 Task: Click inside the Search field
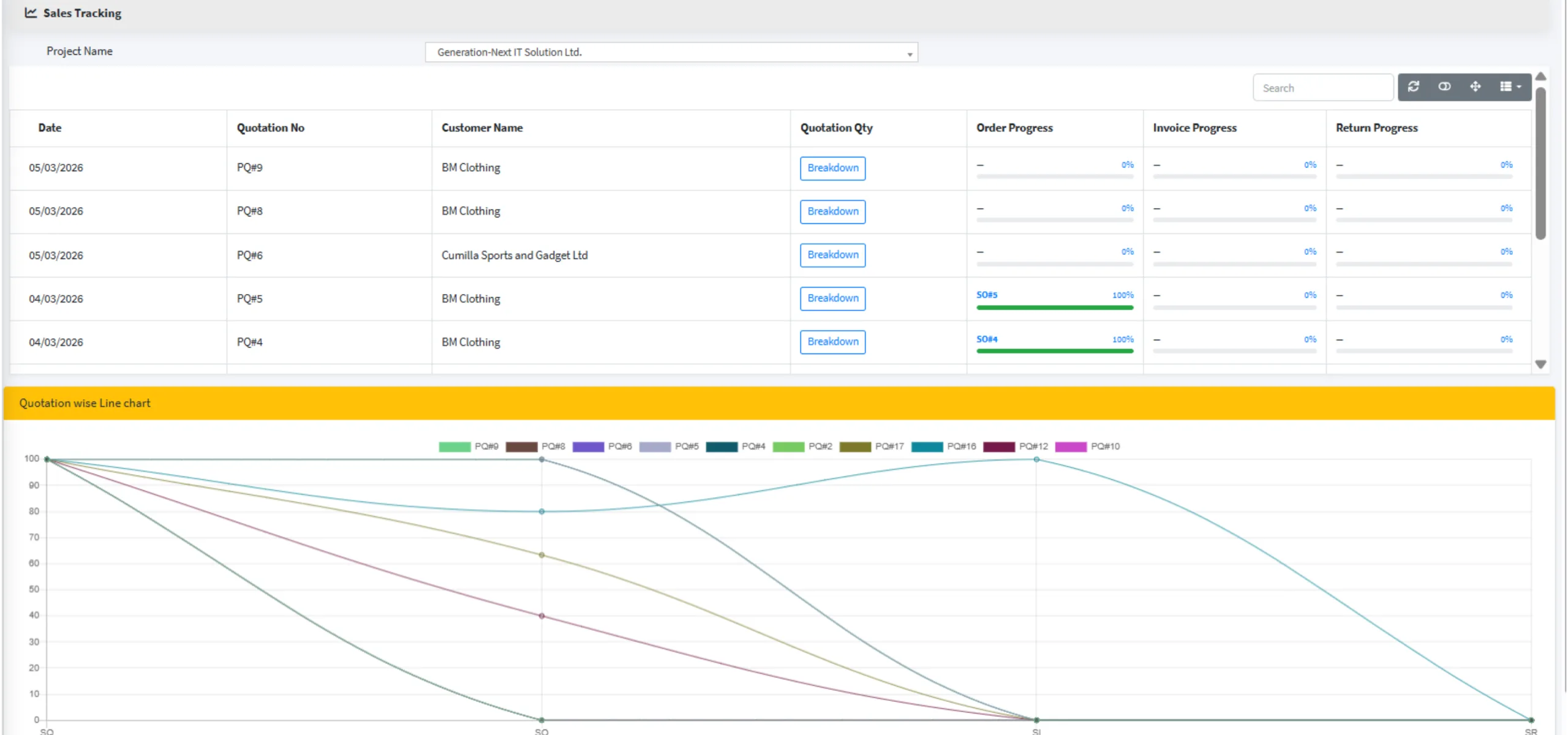pos(1322,87)
